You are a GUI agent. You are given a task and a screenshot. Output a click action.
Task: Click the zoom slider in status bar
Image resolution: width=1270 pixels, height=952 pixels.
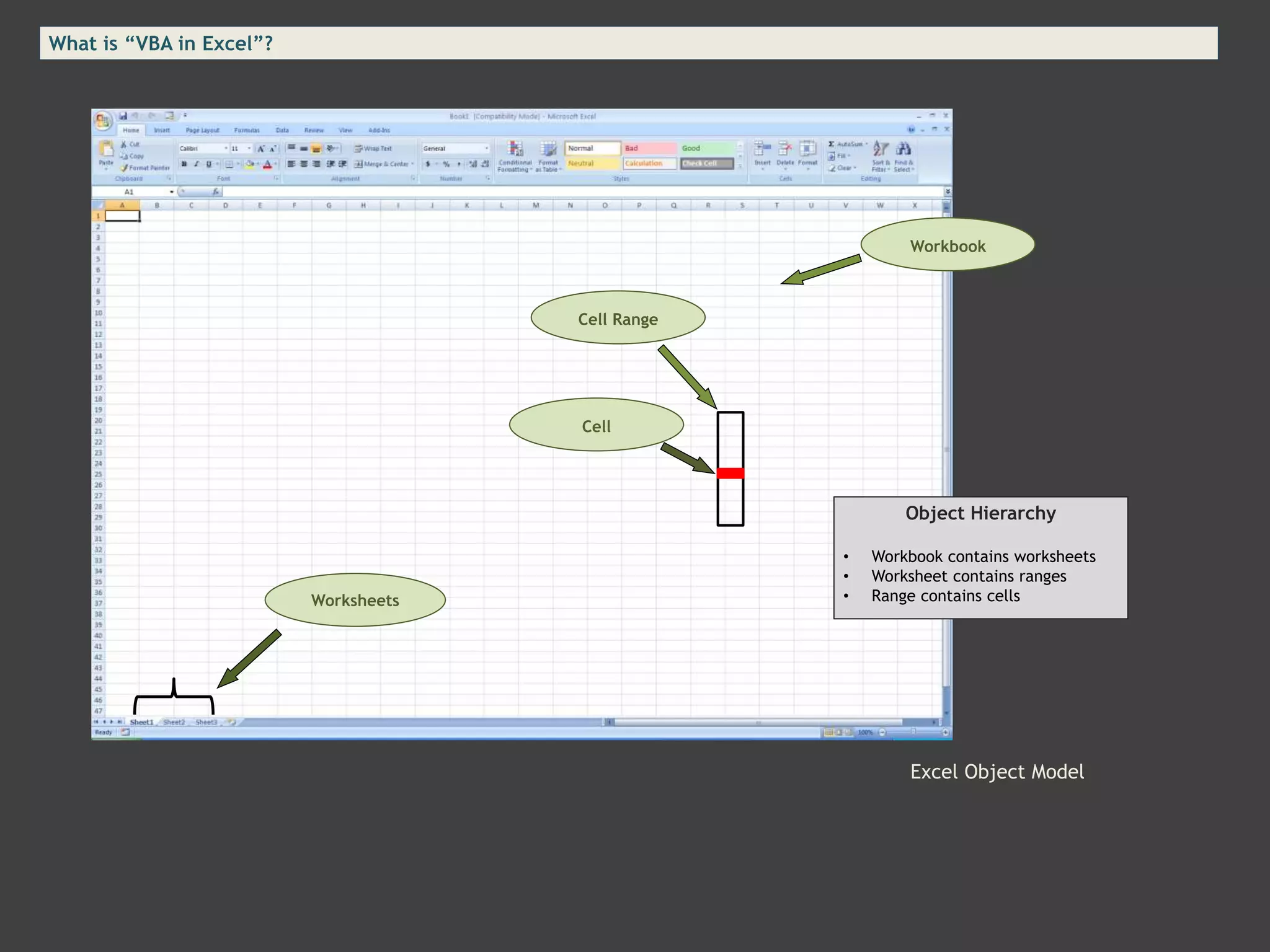pos(913,733)
